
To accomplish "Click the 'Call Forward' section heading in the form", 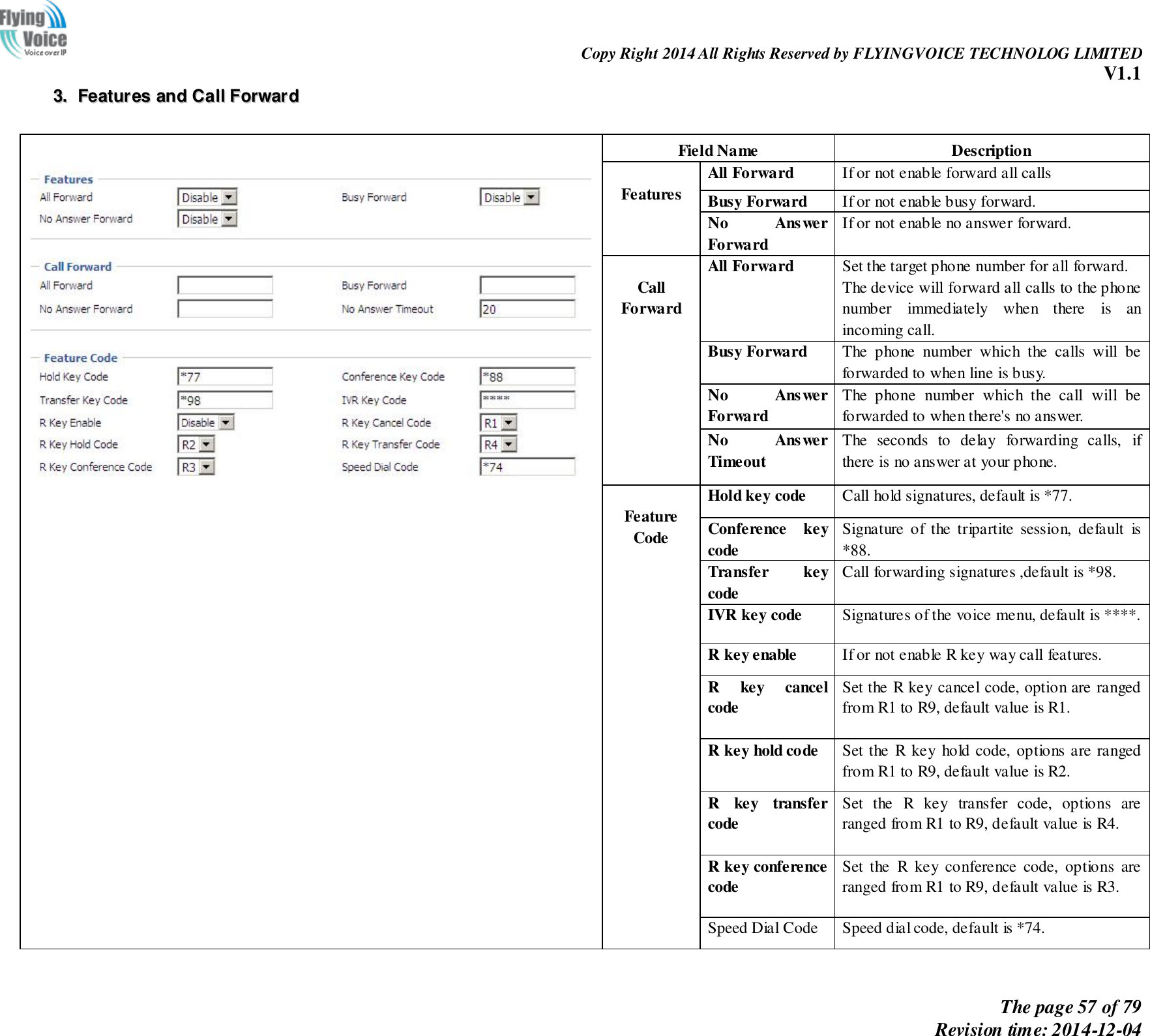I will [78, 267].
